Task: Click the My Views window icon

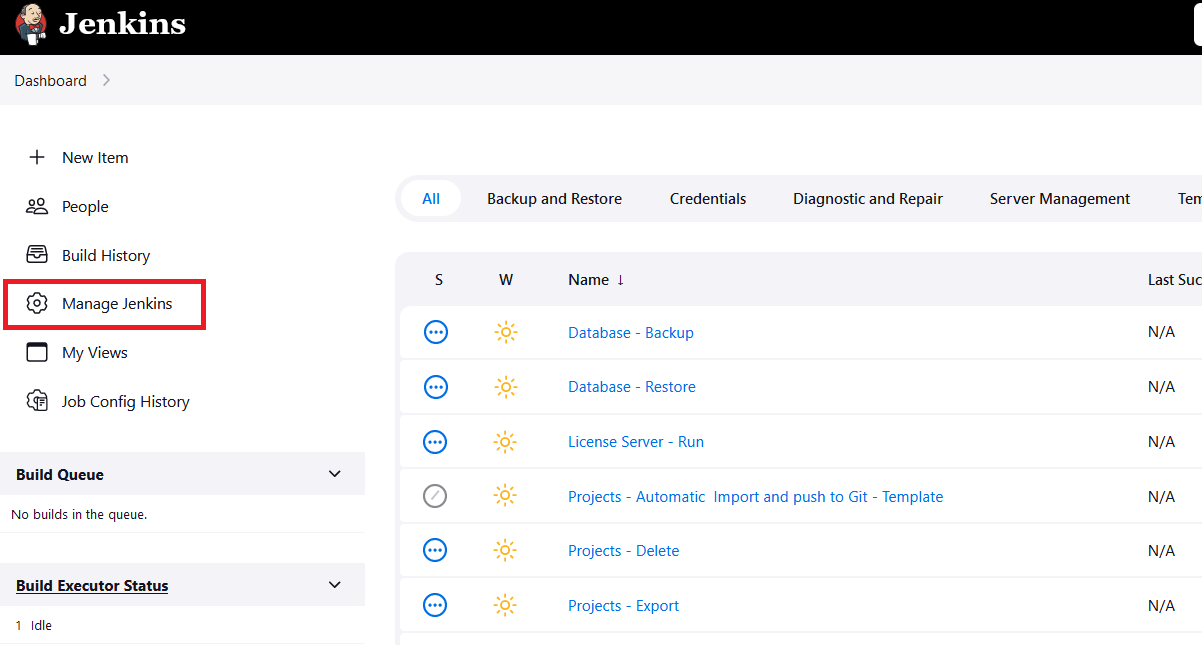Action: (x=37, y=352)
